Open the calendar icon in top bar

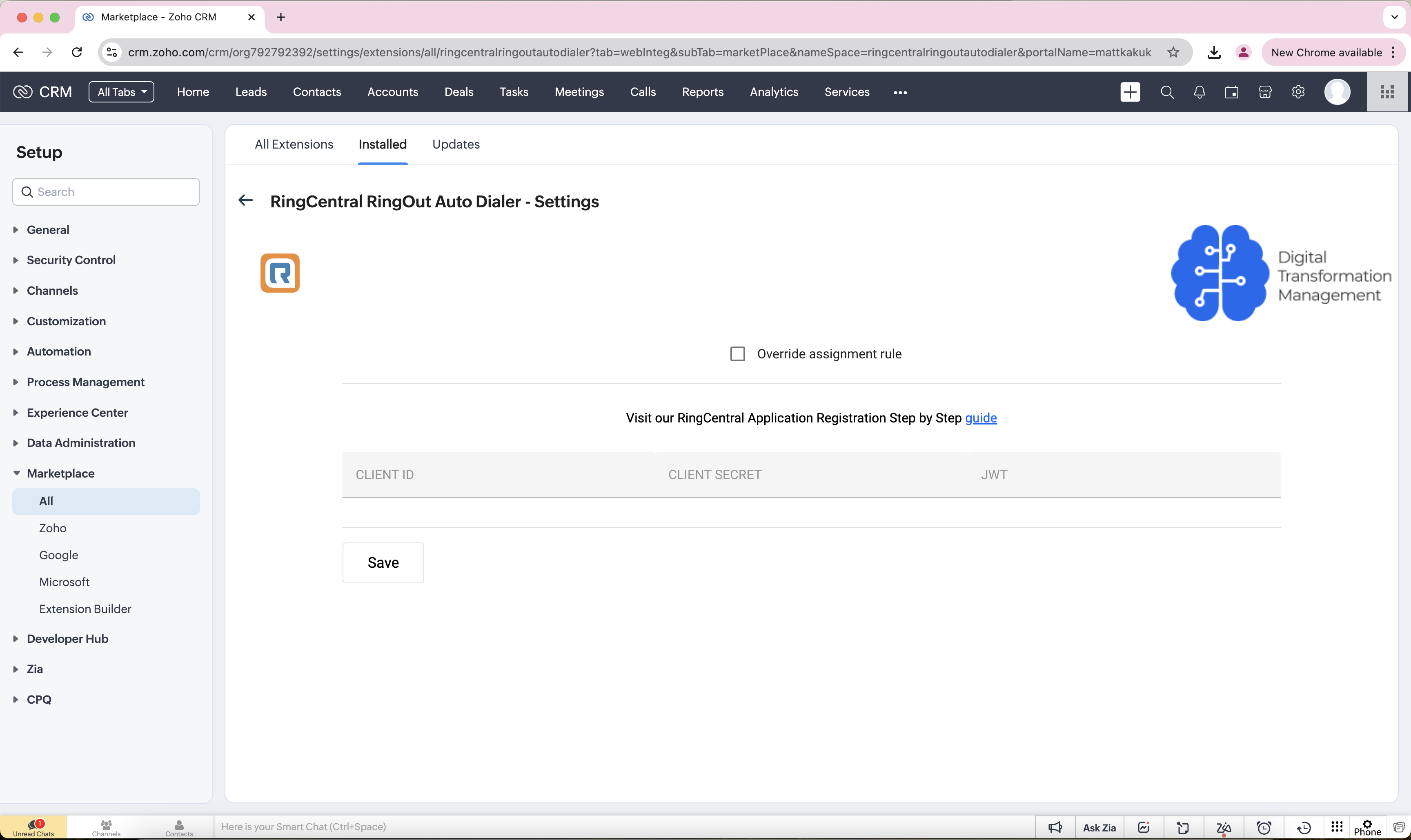pos(1231,92)
